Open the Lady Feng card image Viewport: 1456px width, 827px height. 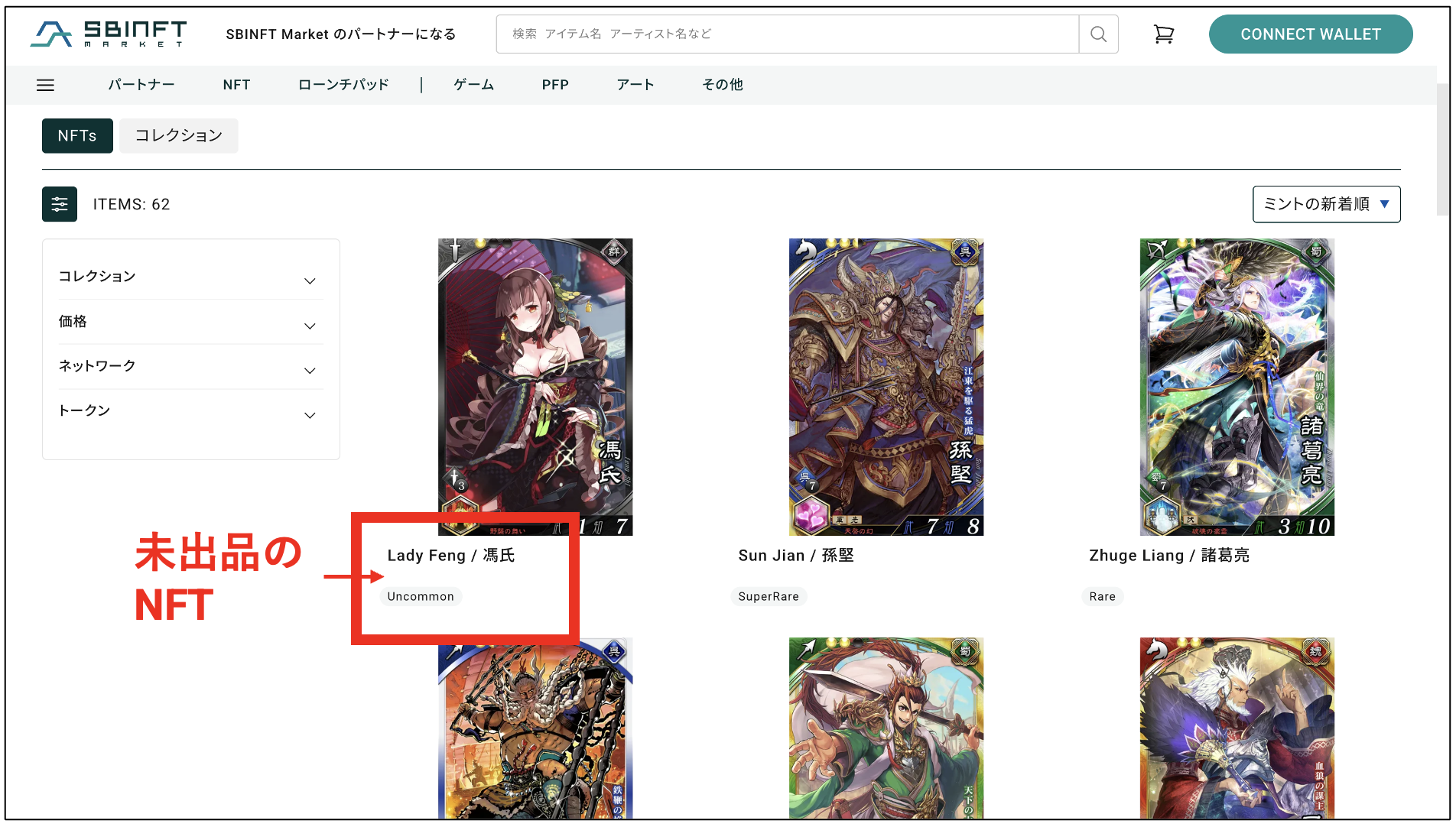[535, 387]
